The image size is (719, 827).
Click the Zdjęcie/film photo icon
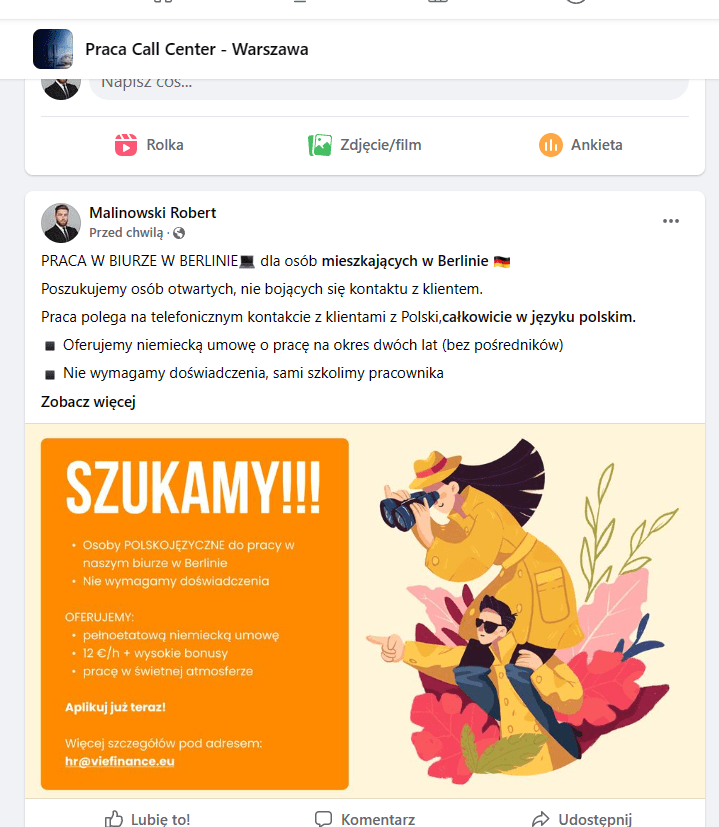tap(320, 145)
